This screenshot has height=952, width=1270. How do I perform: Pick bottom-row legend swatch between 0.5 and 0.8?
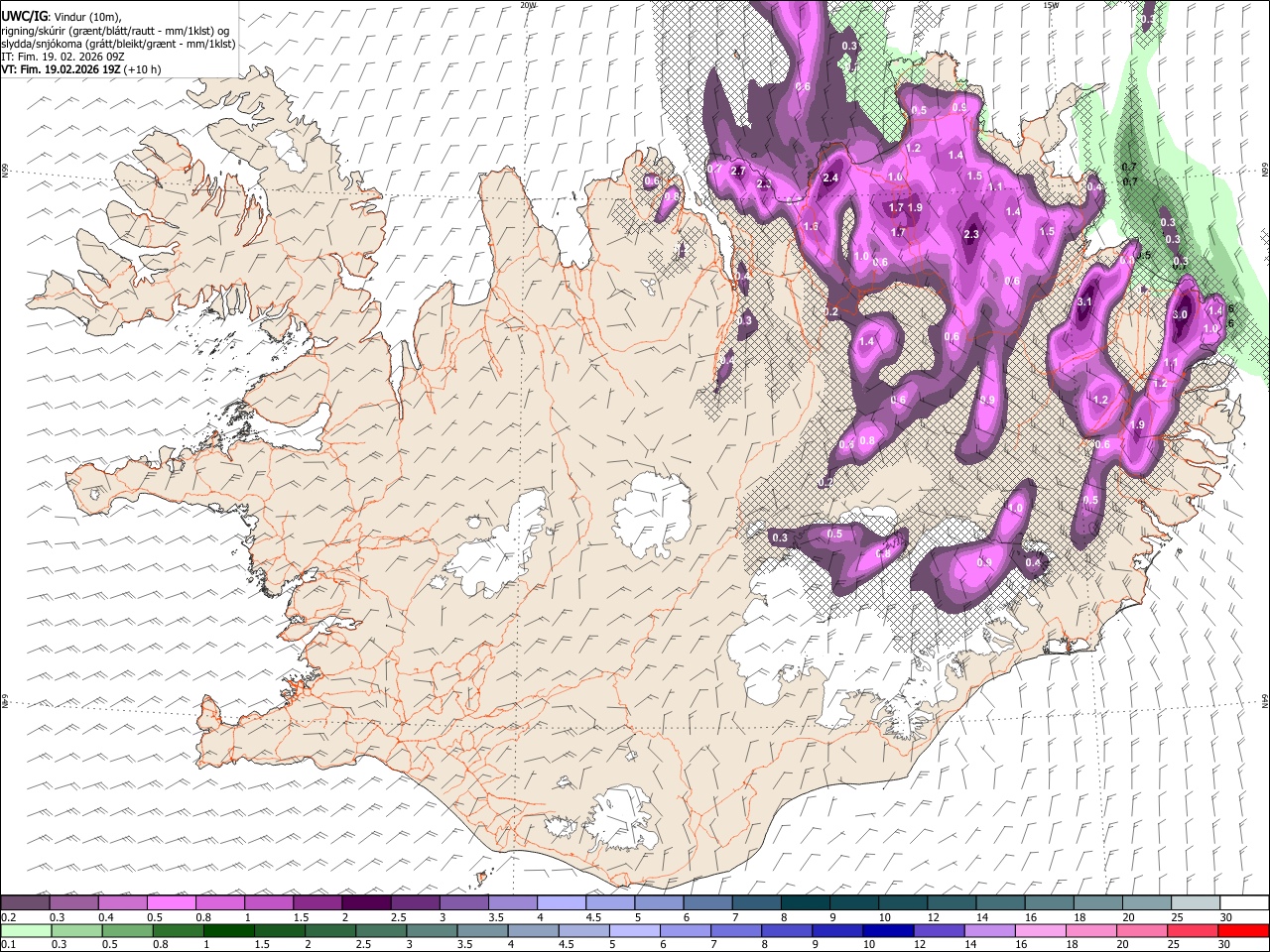(127, 930)
